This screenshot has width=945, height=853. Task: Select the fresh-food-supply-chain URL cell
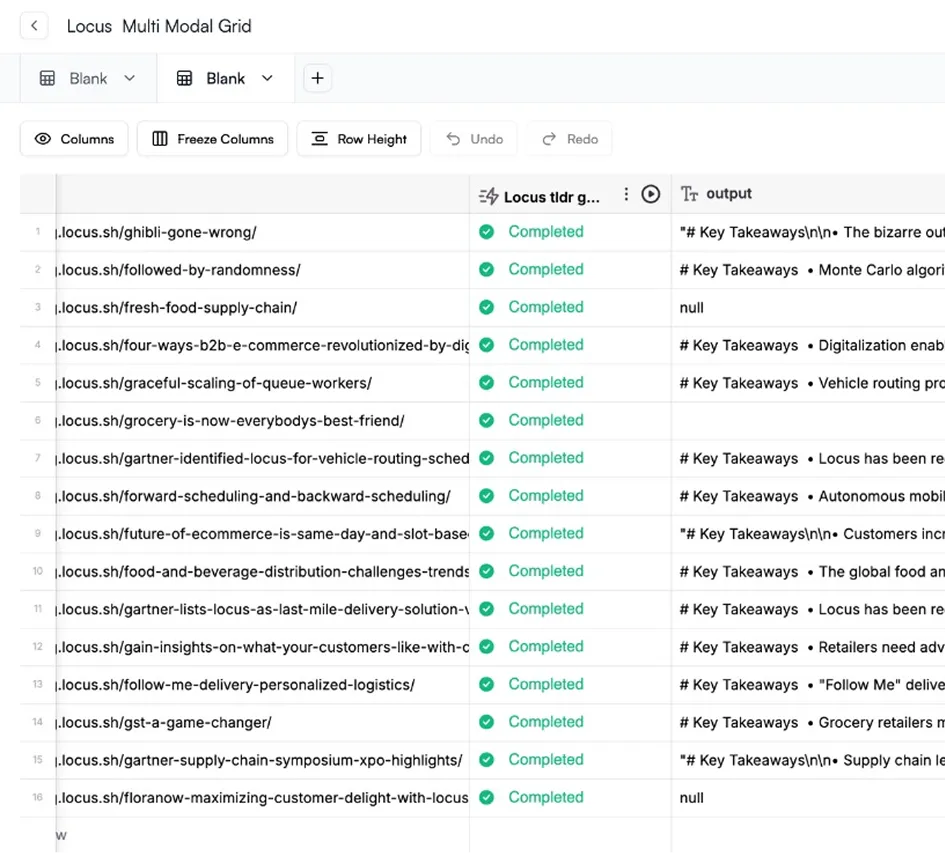(263, 307)
